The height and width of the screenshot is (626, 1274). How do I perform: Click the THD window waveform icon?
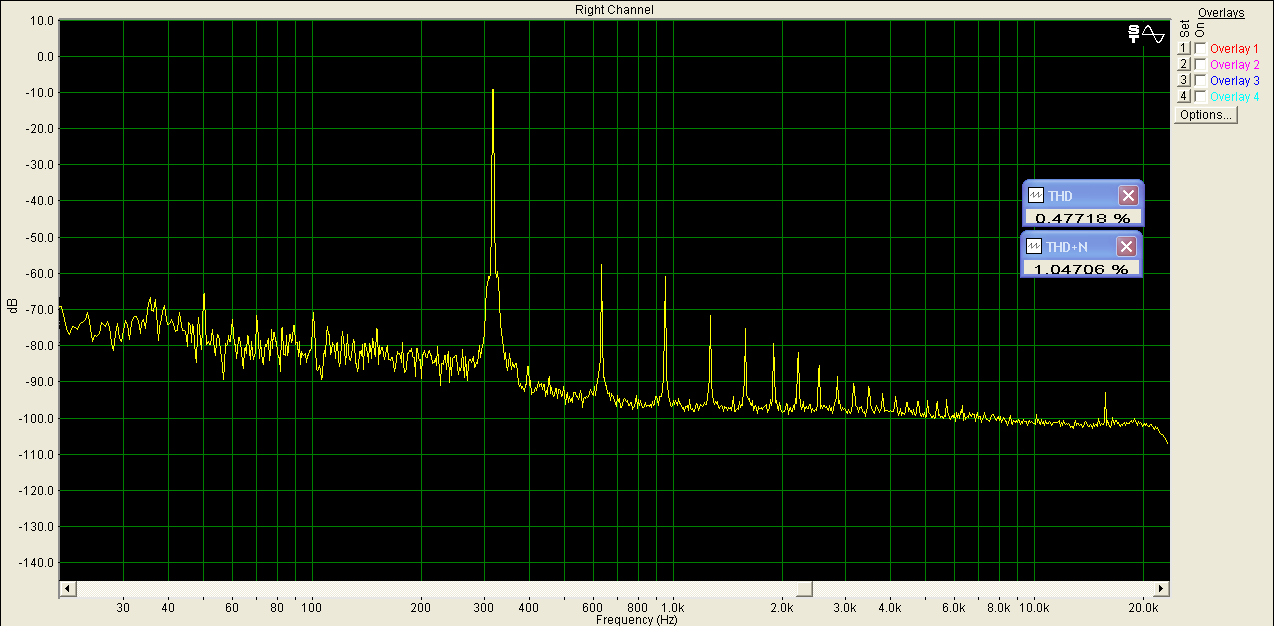(1036, 195)
